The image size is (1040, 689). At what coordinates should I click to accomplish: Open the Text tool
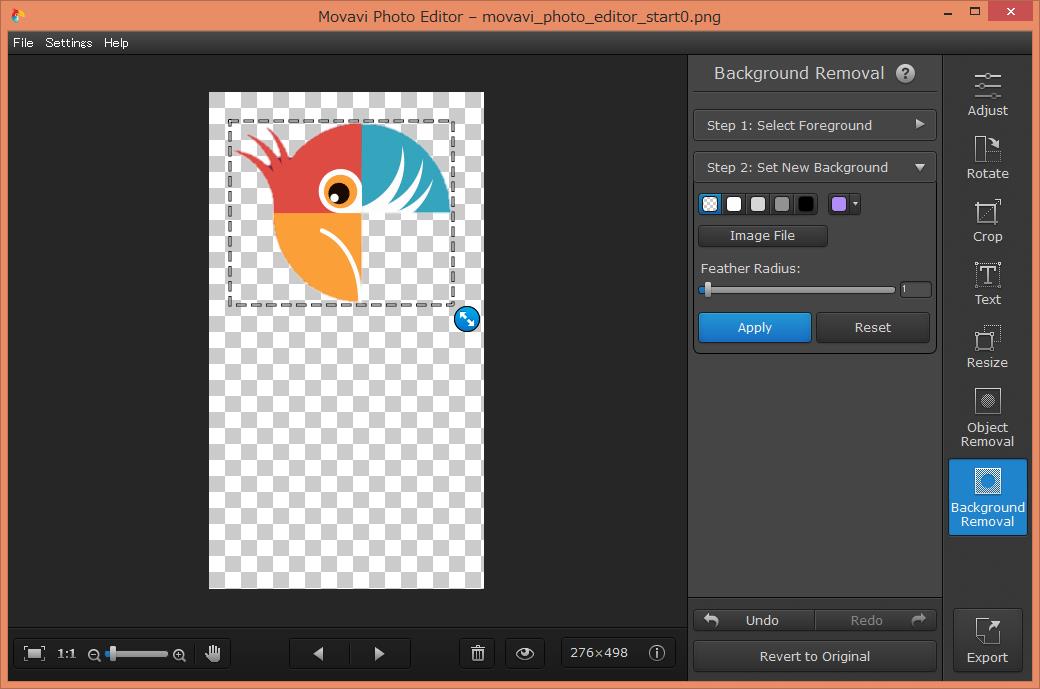pos(987,283)
